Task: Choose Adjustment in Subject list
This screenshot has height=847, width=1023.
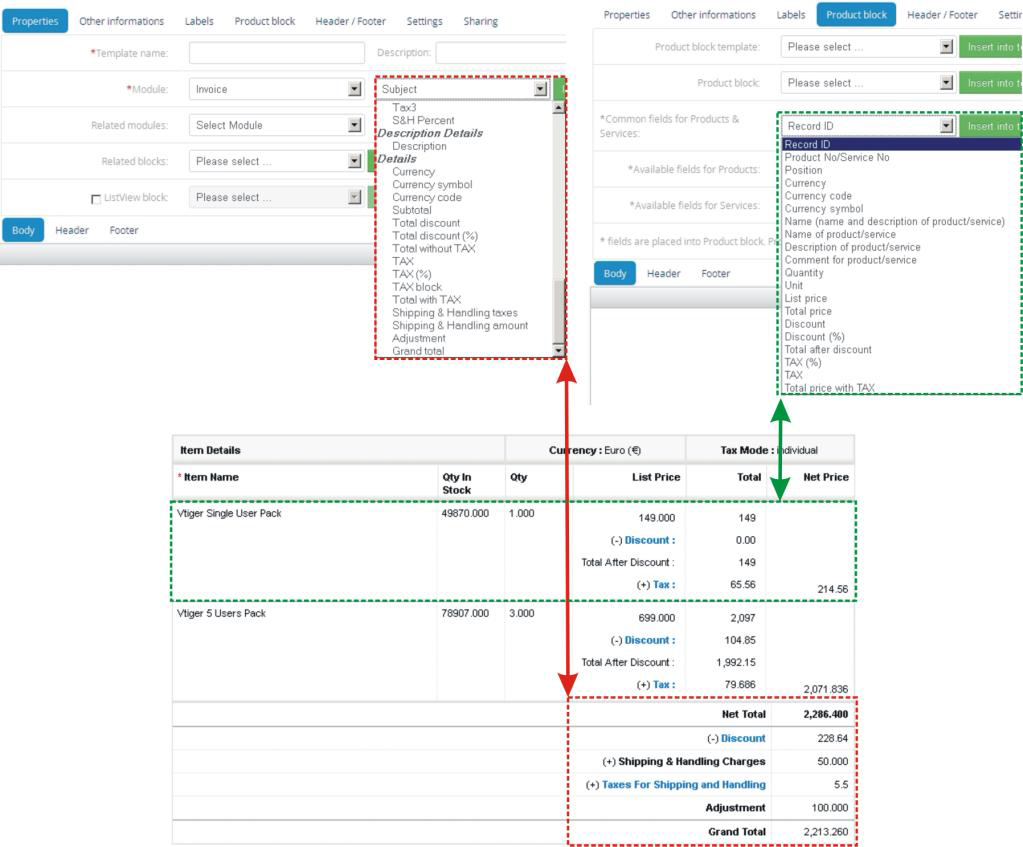Action: 419,338
